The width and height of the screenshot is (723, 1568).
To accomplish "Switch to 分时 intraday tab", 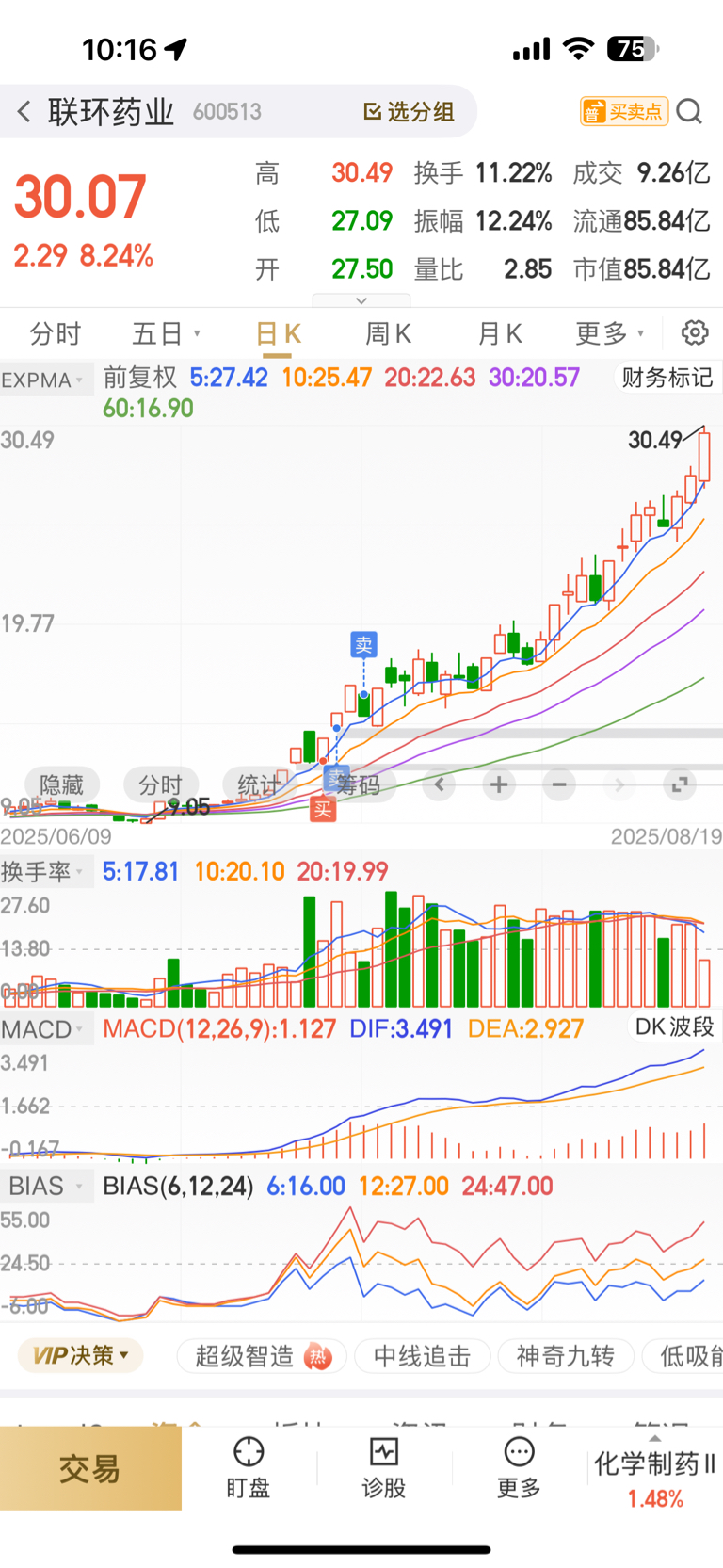I will click(x=56, y=333).
